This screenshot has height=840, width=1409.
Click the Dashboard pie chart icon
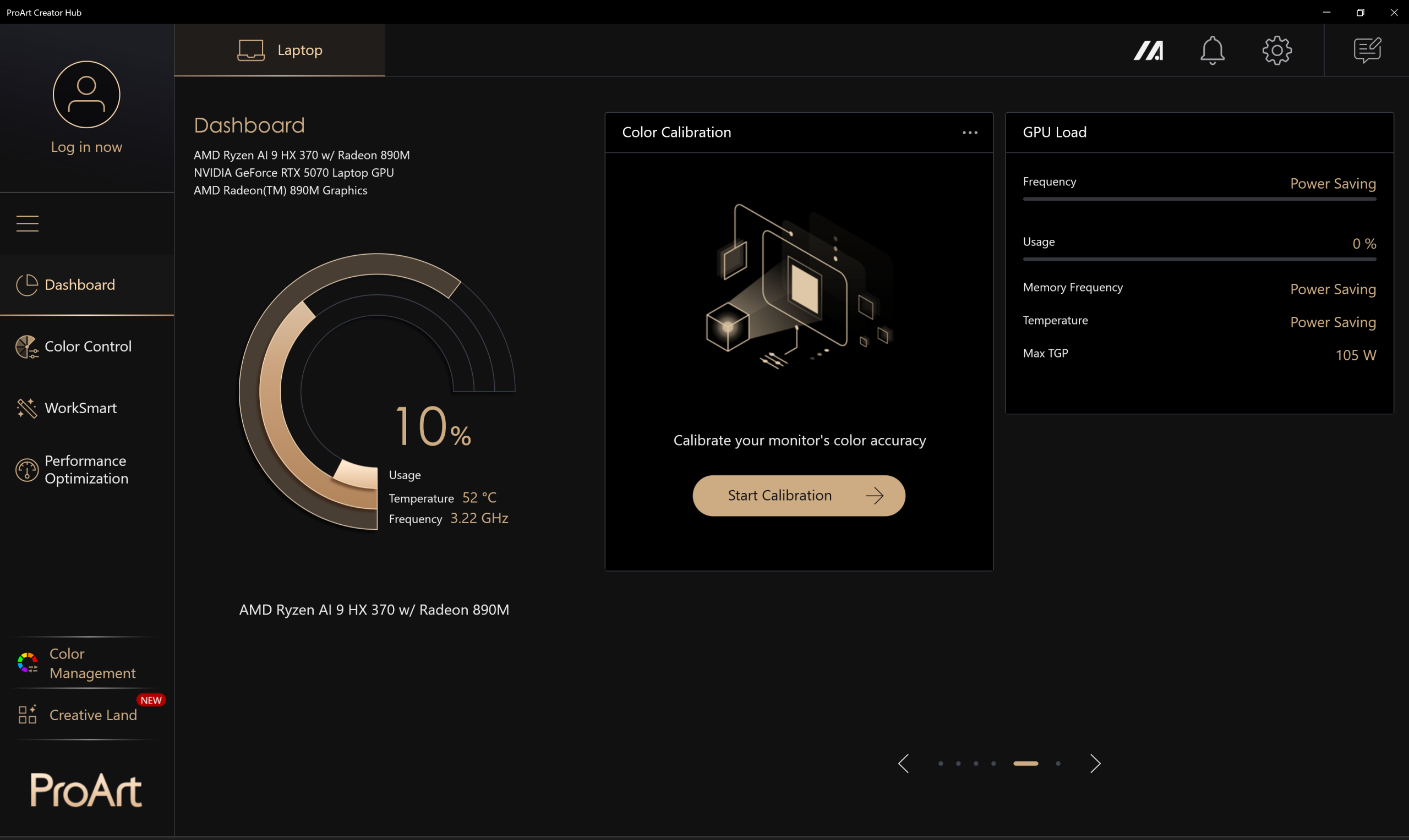(26, 285)
